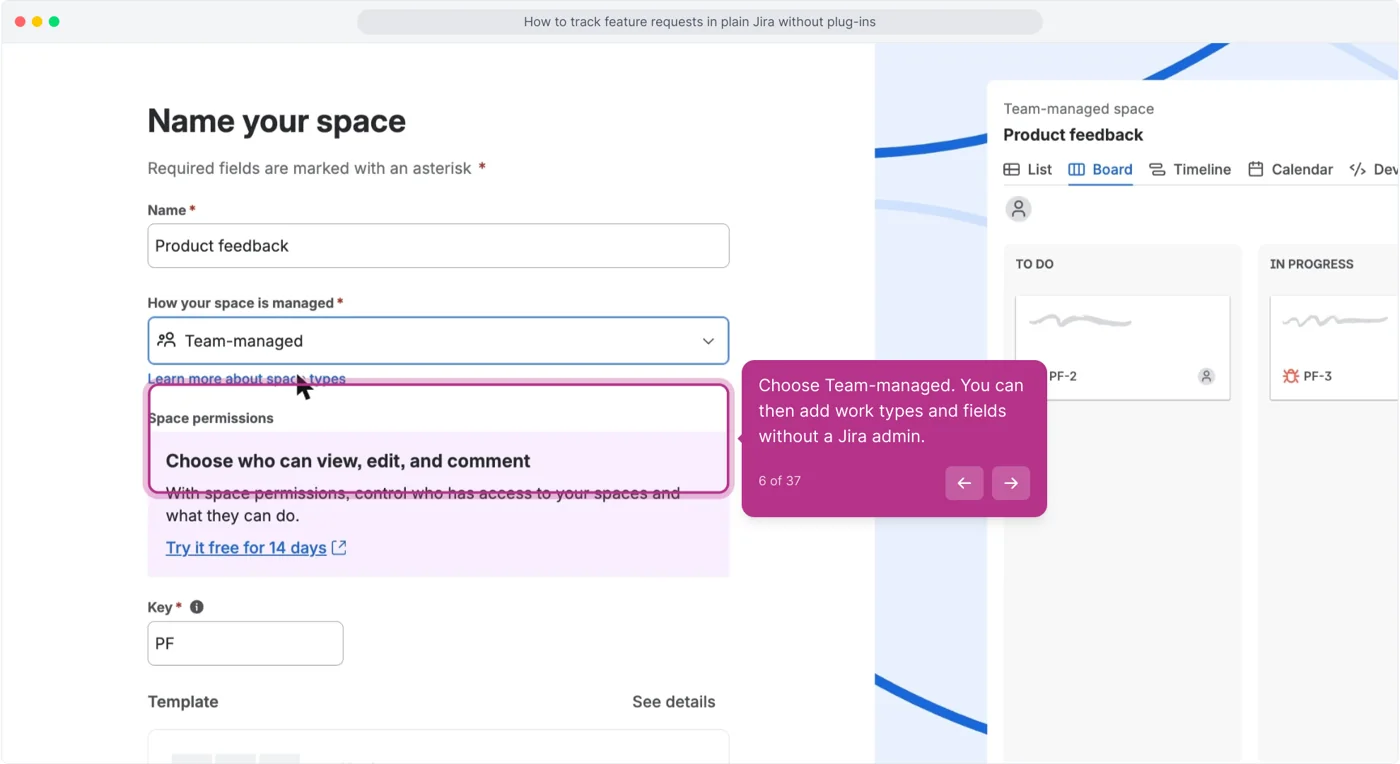Click the Calendar view icon
The width and height of the screenshot is (1400, 764).
coord(1256,170)
